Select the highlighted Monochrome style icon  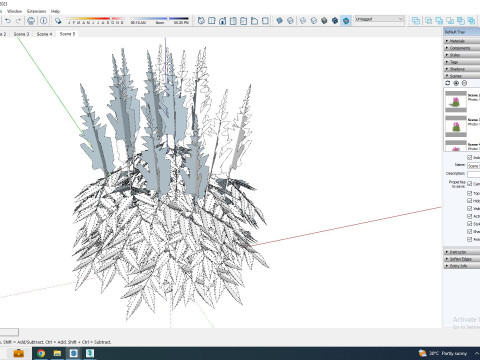coord(346,21)
